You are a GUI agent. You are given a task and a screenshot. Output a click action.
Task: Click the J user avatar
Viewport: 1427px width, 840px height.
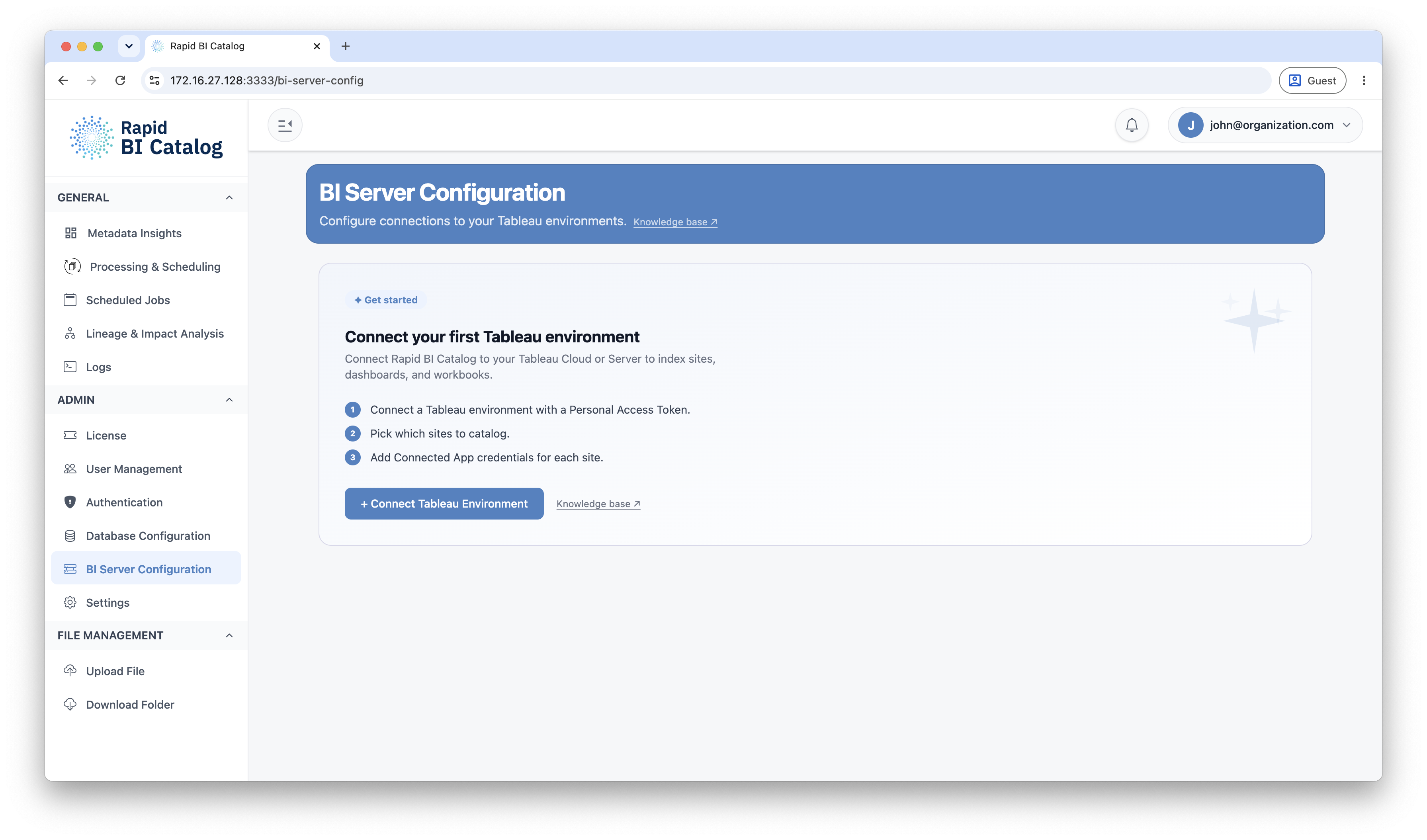[1190, 125]
